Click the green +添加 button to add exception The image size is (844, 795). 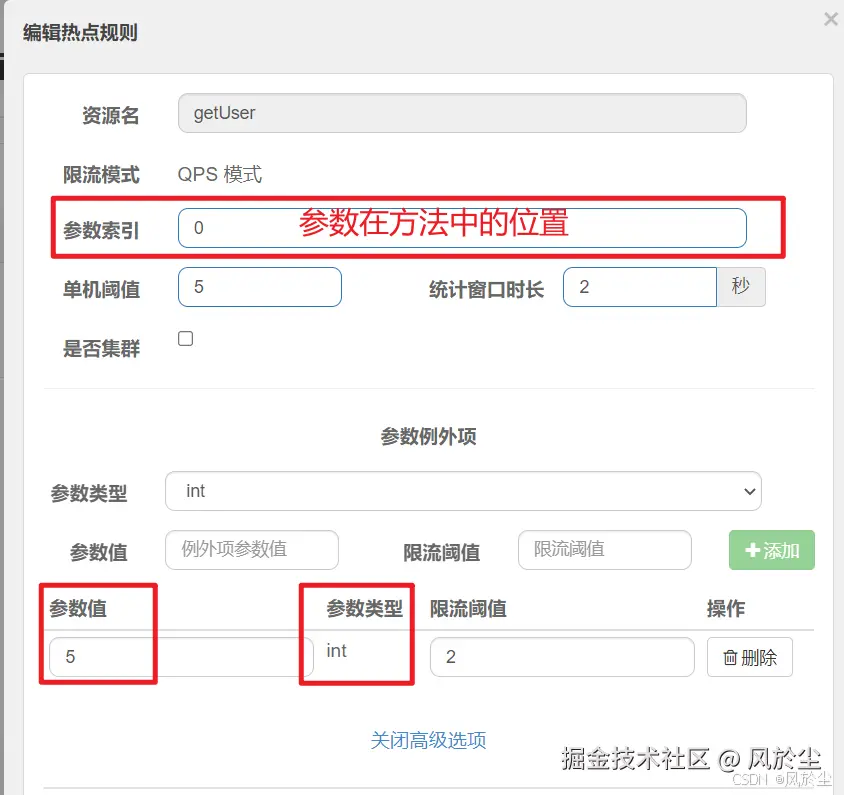[x=771, y=550]
